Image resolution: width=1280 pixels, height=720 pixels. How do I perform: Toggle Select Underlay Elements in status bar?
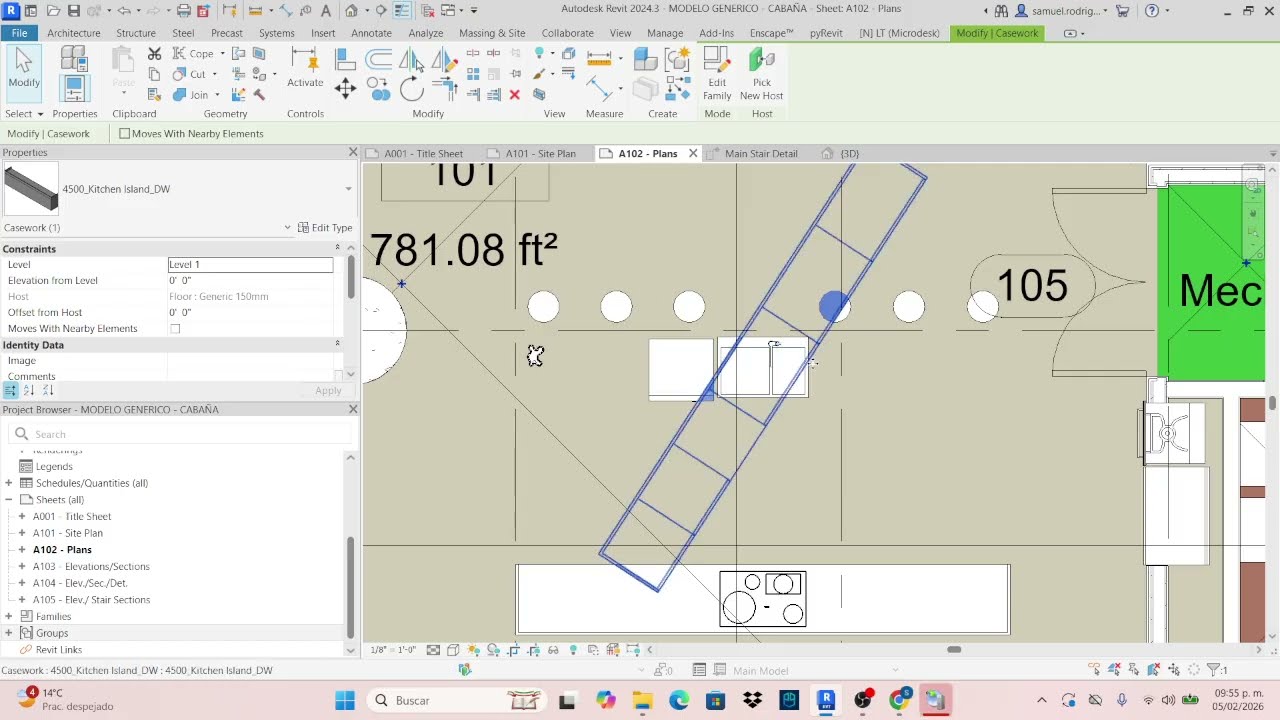tap(1115, 670)
